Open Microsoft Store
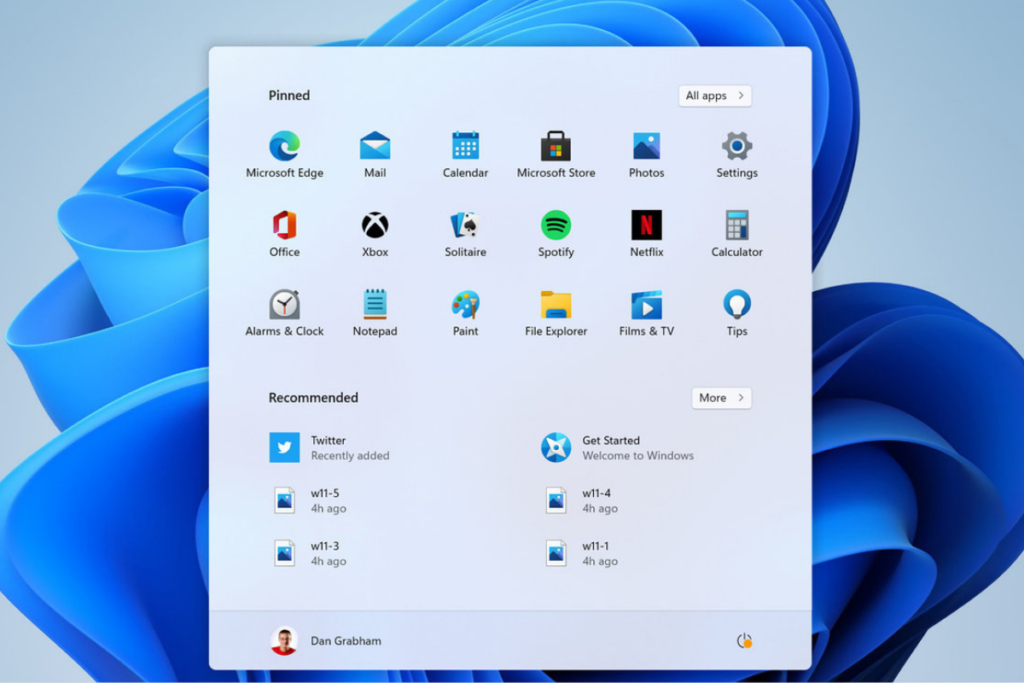1024x683 pixels. pyautogui.click(x=556, y=154)
